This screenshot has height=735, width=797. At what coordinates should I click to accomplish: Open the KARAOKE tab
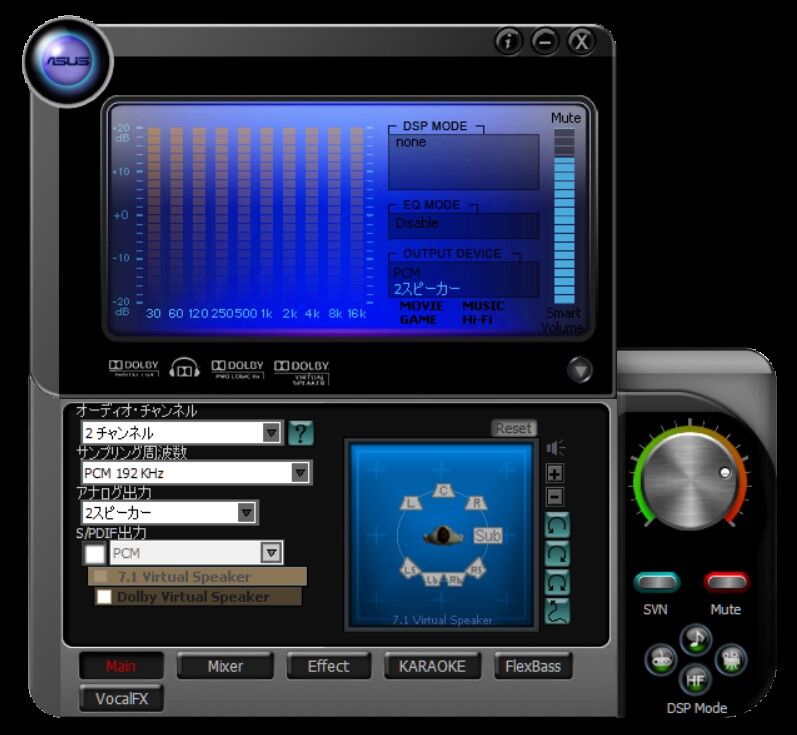point(432,666)
